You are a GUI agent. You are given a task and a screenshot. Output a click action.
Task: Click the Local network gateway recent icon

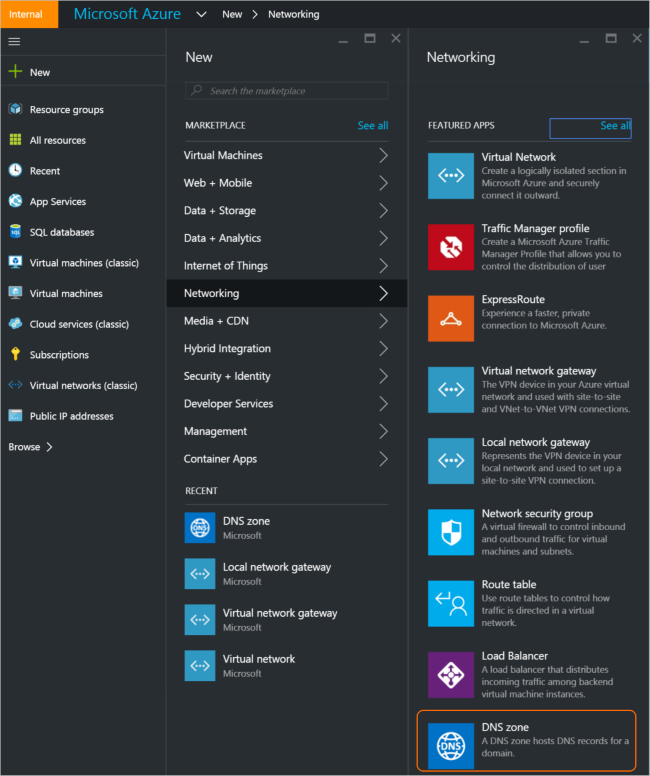click(200, 574)
